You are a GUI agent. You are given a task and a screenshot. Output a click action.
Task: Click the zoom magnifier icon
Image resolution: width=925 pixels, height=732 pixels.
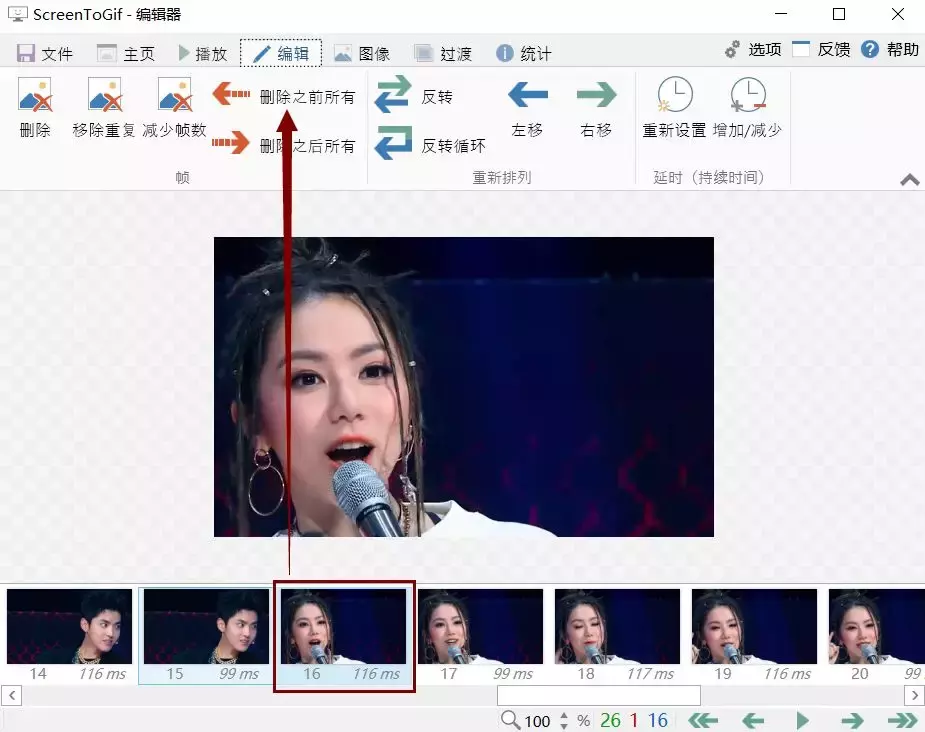tap(510, 720)
